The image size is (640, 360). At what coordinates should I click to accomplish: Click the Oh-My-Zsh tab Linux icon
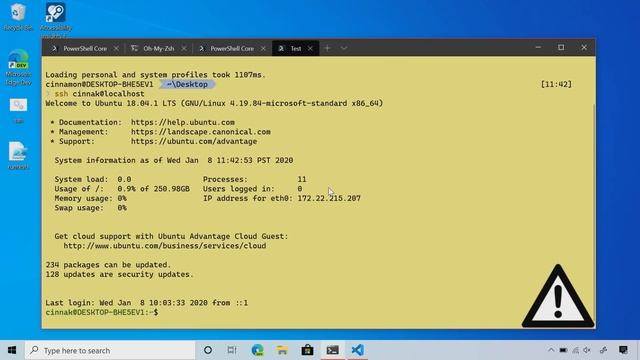134,49
